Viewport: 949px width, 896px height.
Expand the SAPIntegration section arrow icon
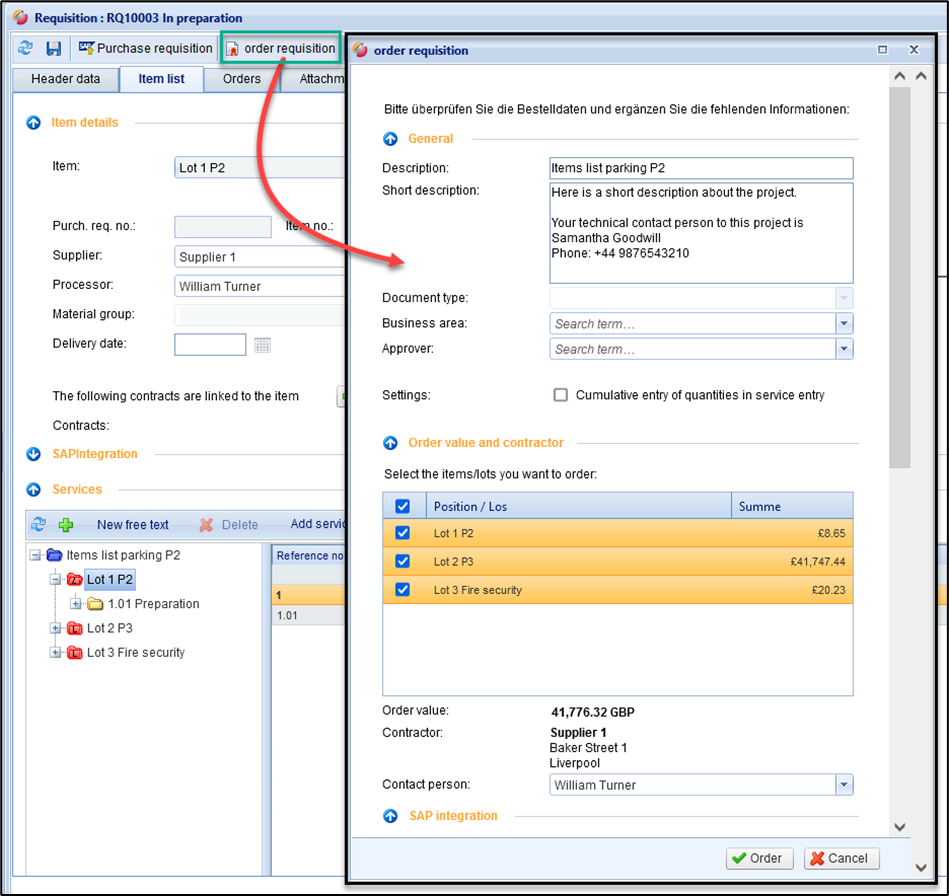click(x=33, y=454)
